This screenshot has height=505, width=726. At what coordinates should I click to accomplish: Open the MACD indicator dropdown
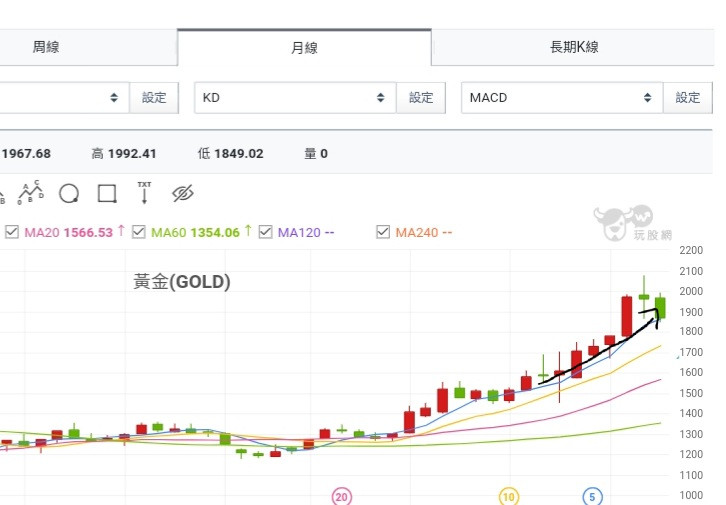562,98
